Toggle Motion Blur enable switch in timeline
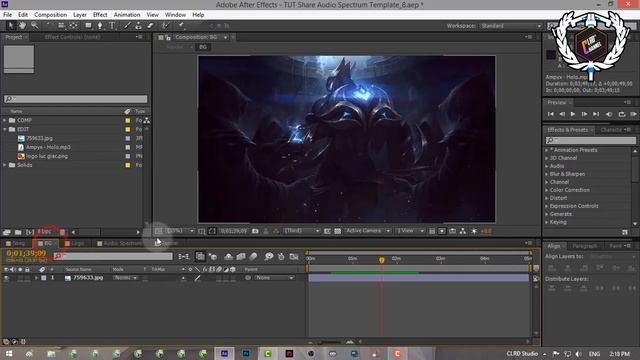This screenshot has height=360, width=640. click(253, 256)
